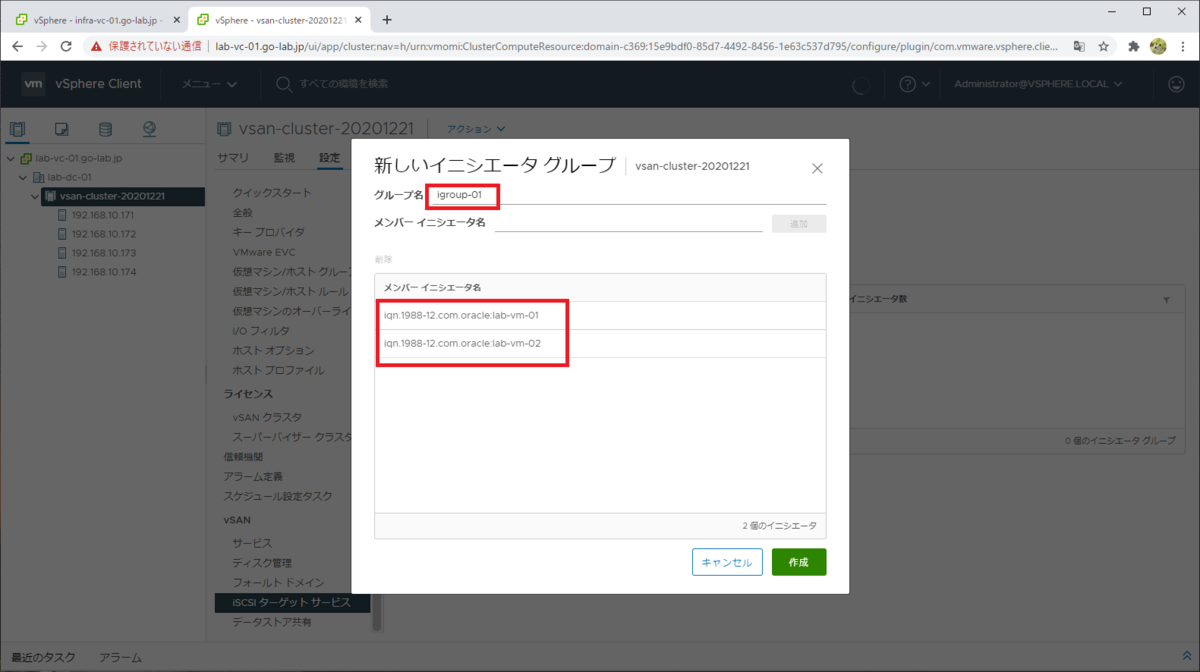The image size is (1200, 672).
Task: Open ディスク管理 settings item
Action: click(262, 563)
